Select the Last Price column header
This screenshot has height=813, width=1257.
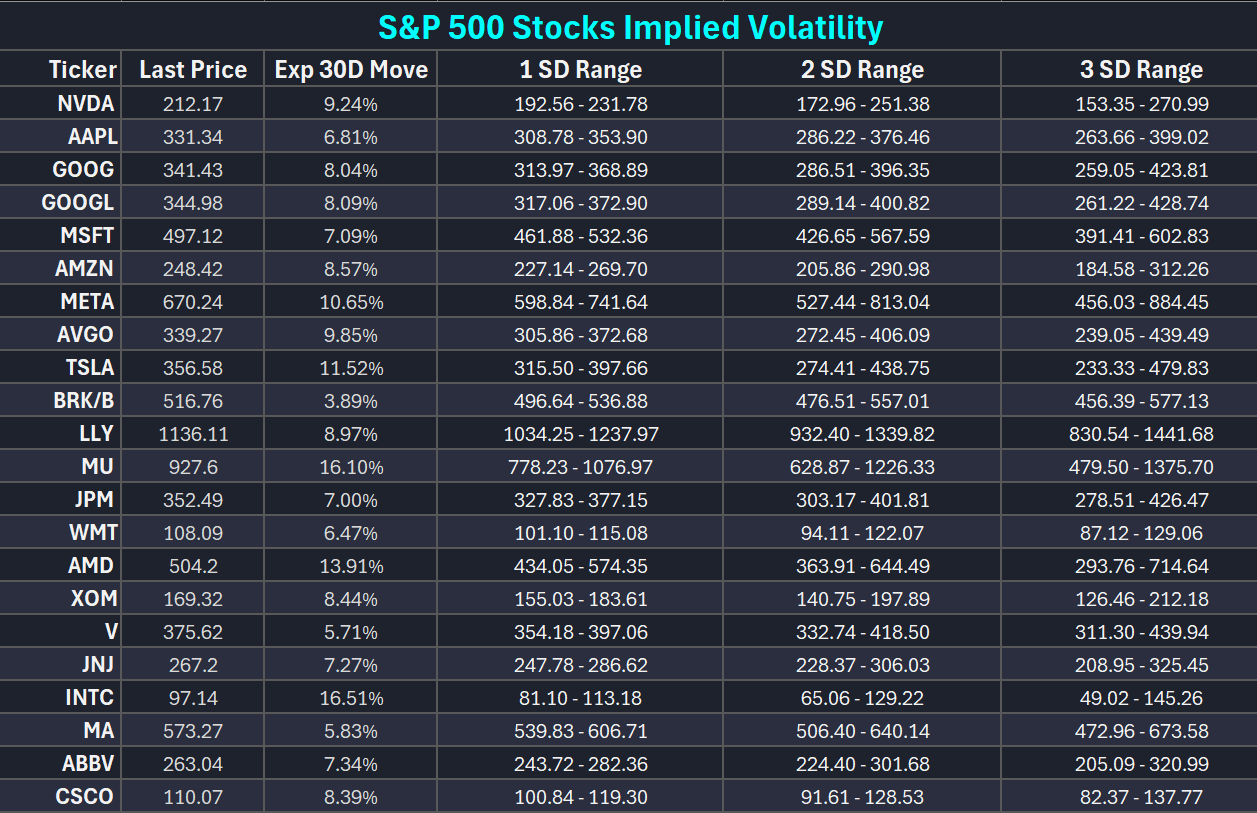pos(193,70)
